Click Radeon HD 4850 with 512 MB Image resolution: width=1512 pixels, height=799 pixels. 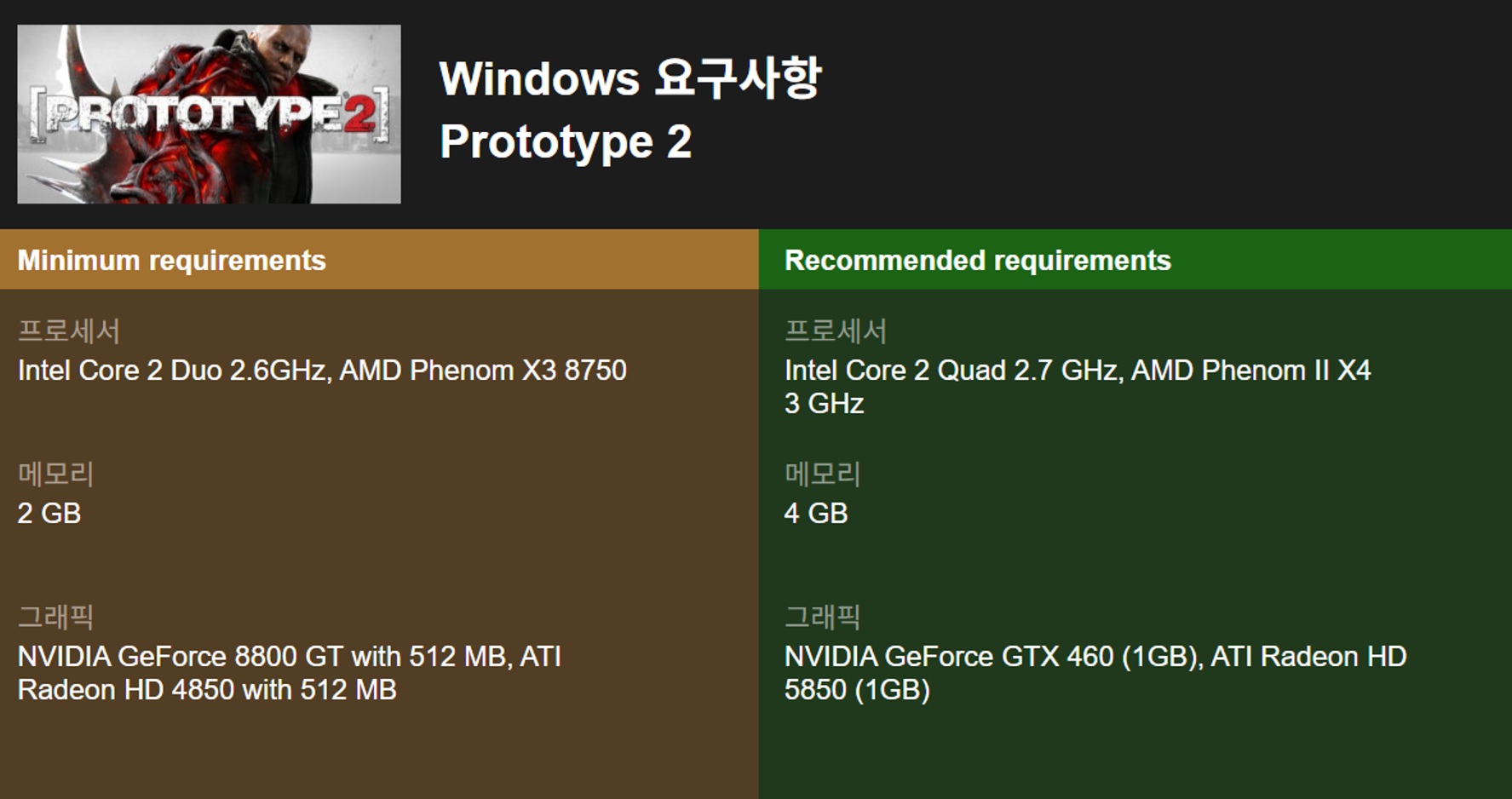207,690
